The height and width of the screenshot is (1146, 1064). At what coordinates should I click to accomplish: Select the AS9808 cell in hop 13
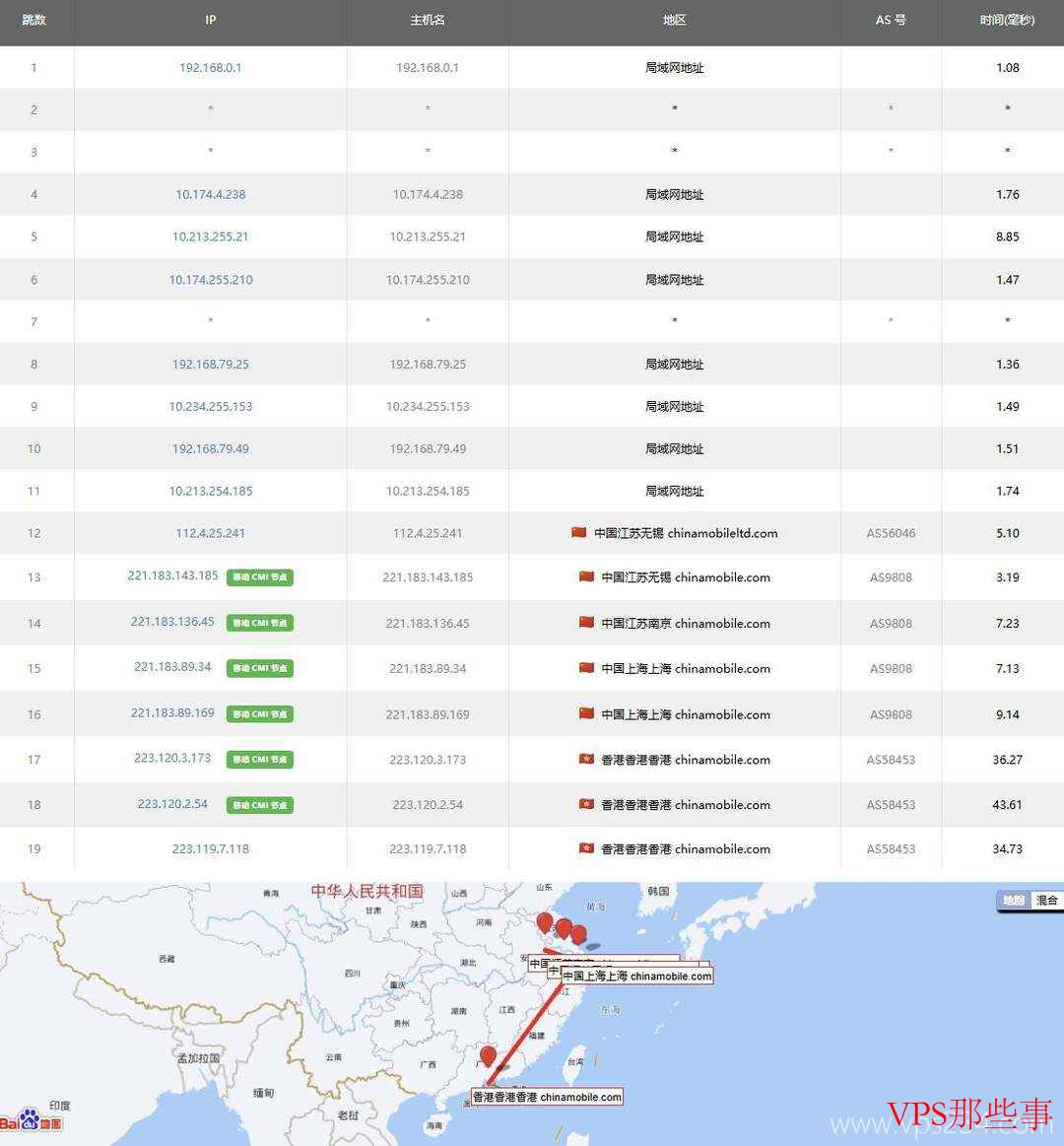(x=891, y=577)
